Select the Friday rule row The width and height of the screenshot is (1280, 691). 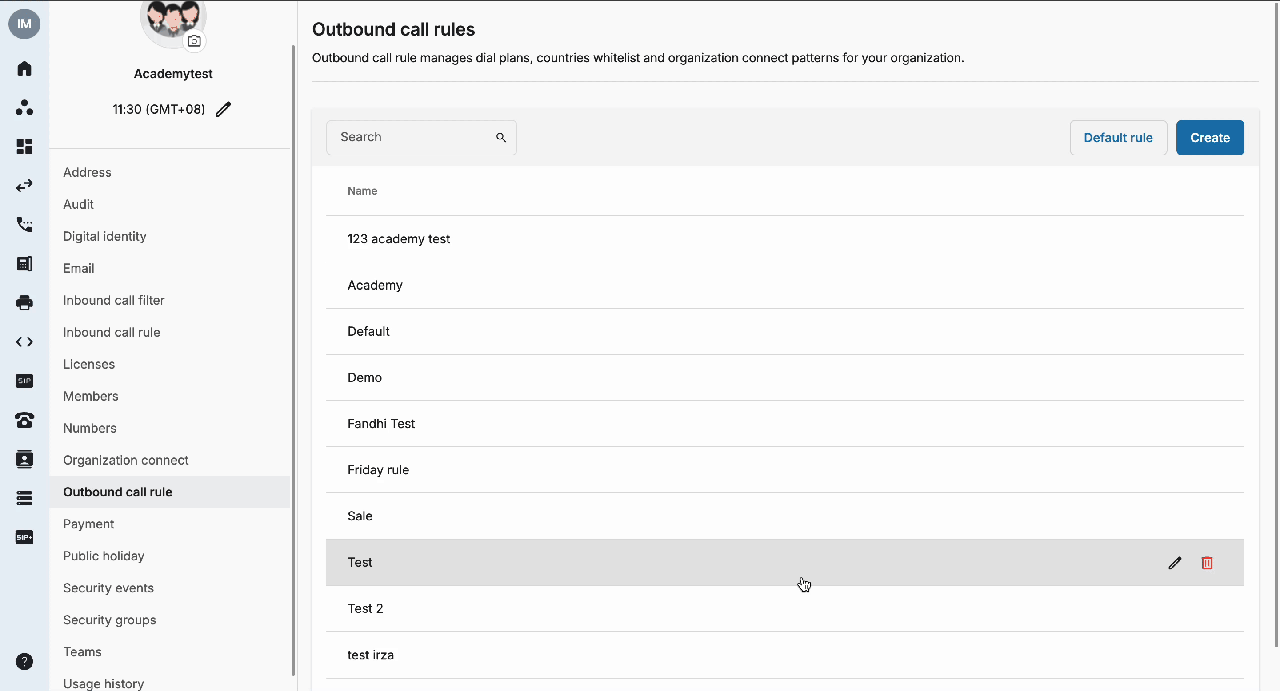(785, 470)
